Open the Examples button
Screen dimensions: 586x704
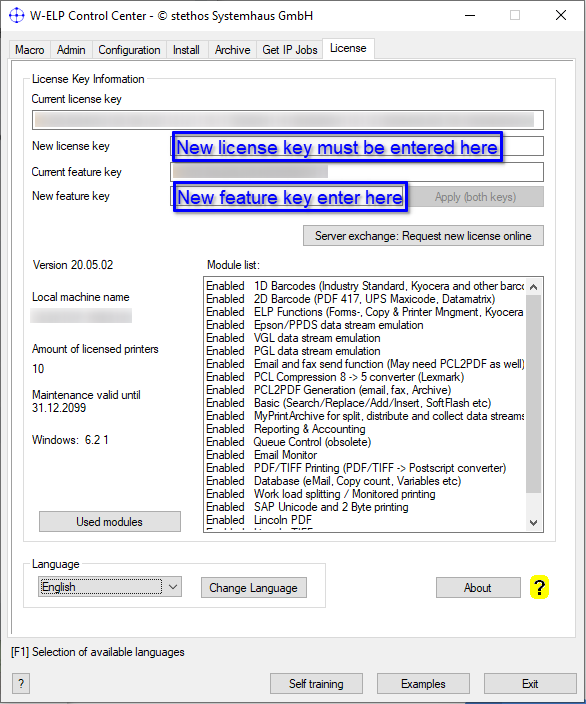(x=423, y=684)
